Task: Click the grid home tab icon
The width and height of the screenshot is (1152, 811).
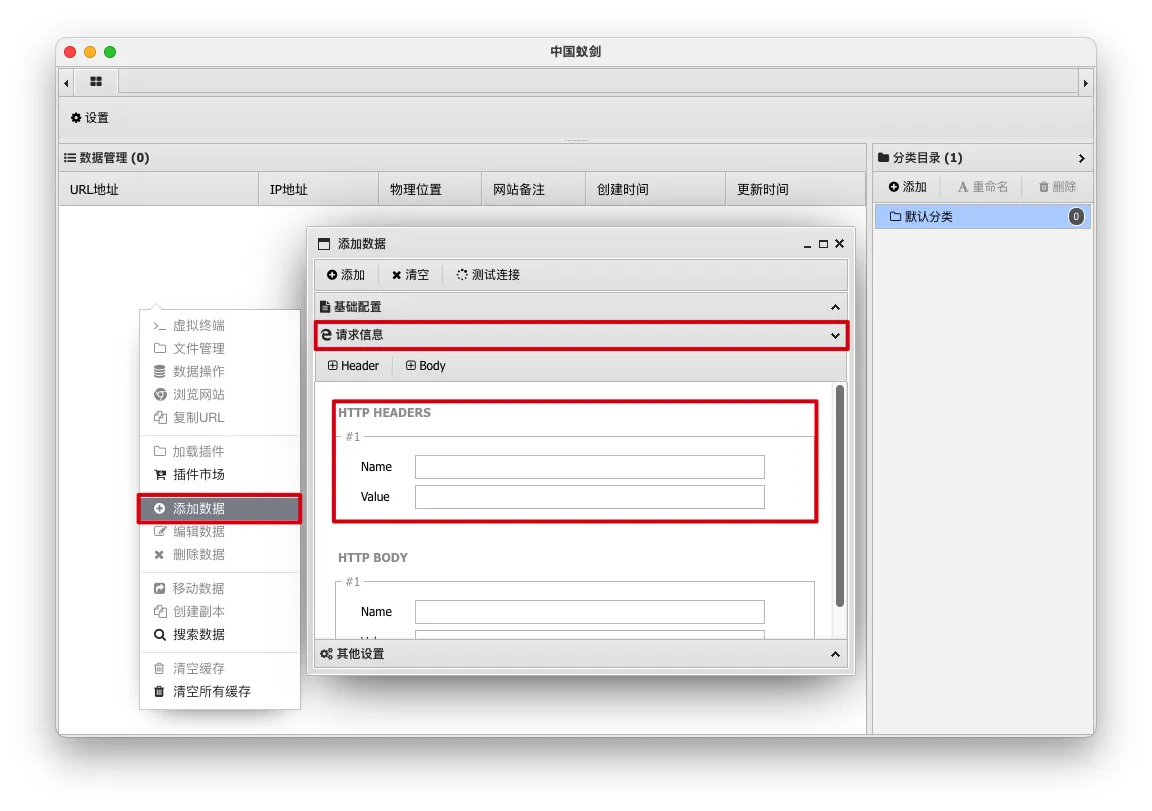Action: point(96,82)
